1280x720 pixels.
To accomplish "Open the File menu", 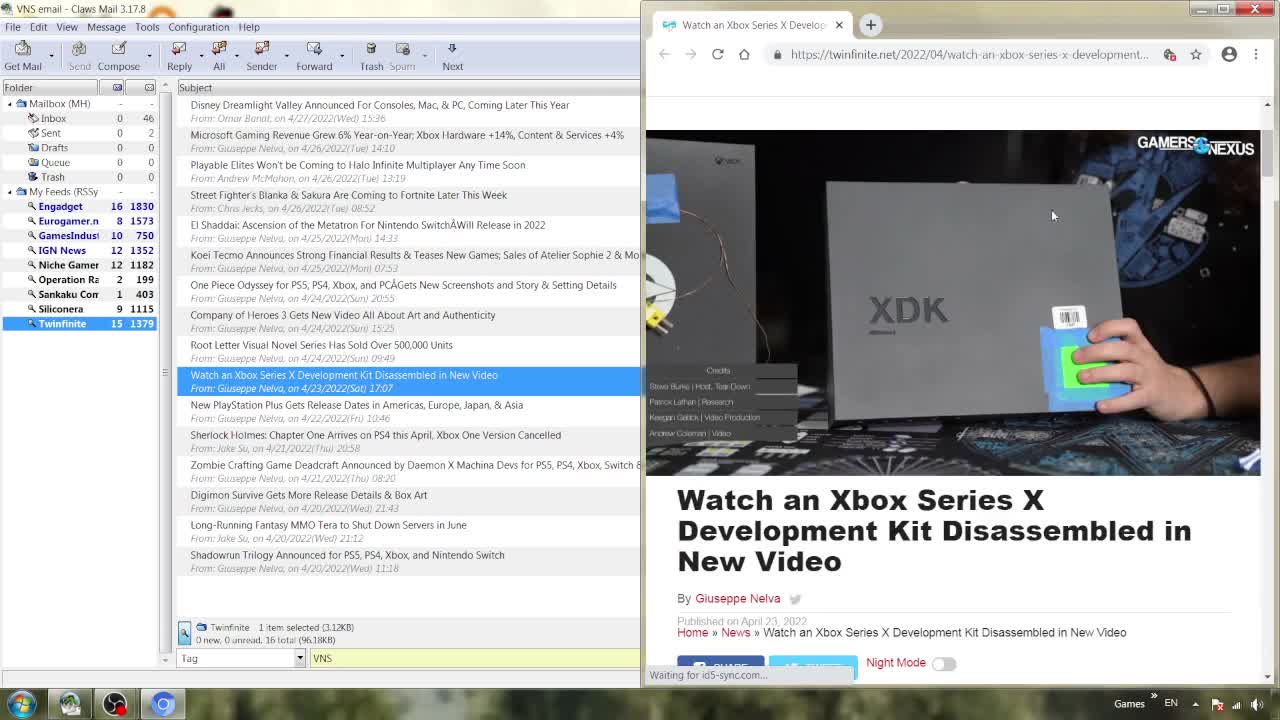I will pyautogui.click(x=13, y=27).
